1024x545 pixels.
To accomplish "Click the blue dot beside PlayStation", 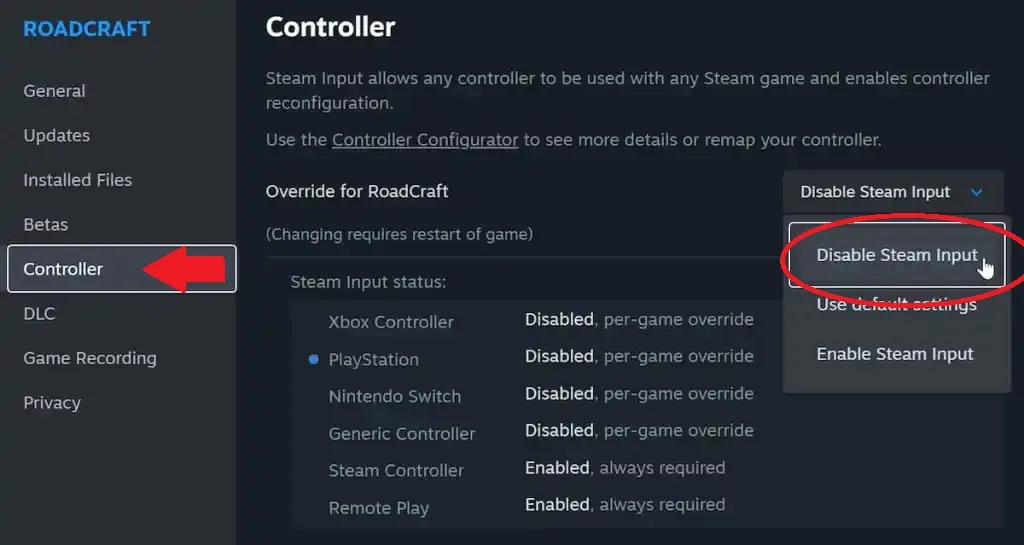I will (x=313, y=360).
